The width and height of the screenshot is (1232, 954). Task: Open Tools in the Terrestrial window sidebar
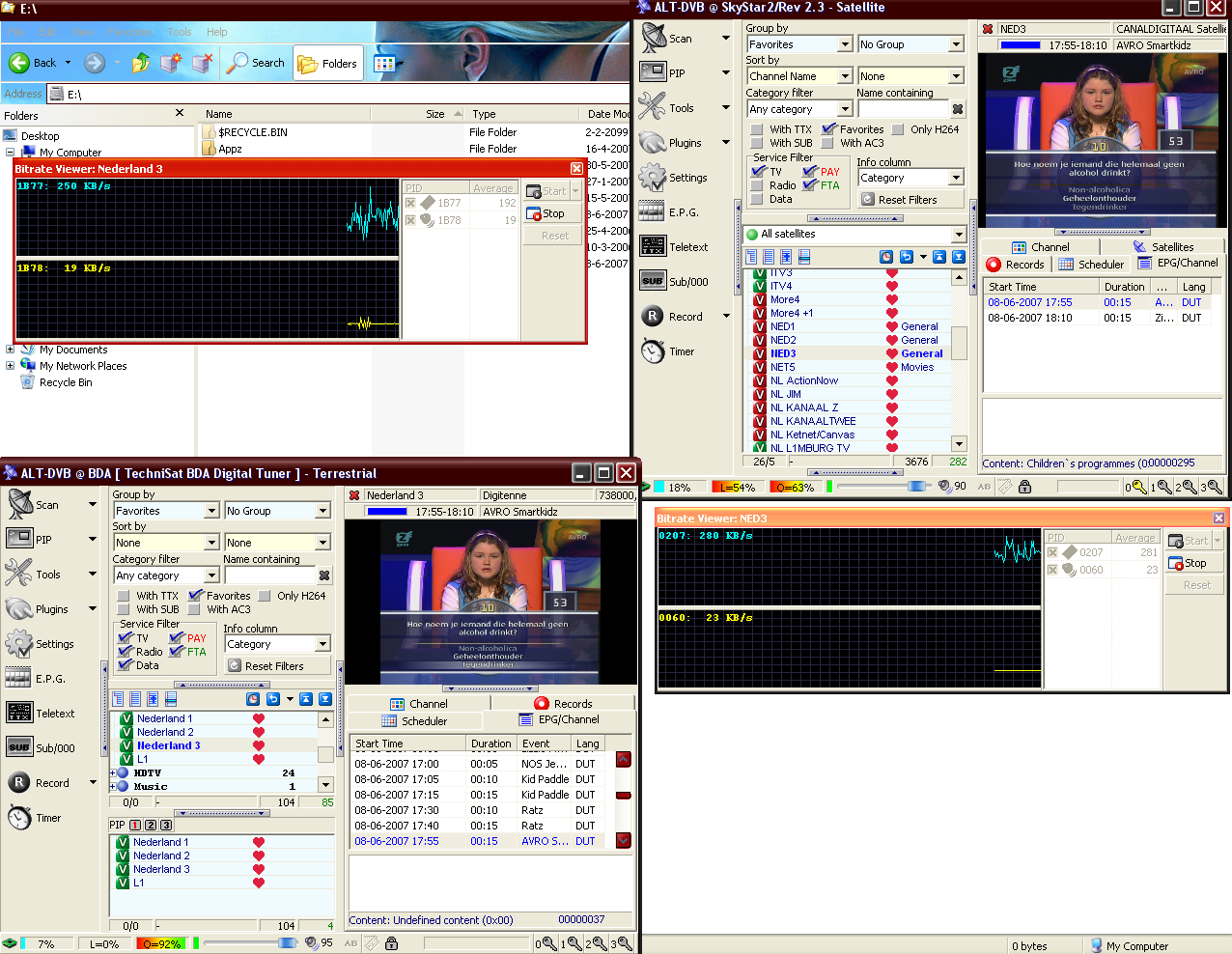coord(19,574)
